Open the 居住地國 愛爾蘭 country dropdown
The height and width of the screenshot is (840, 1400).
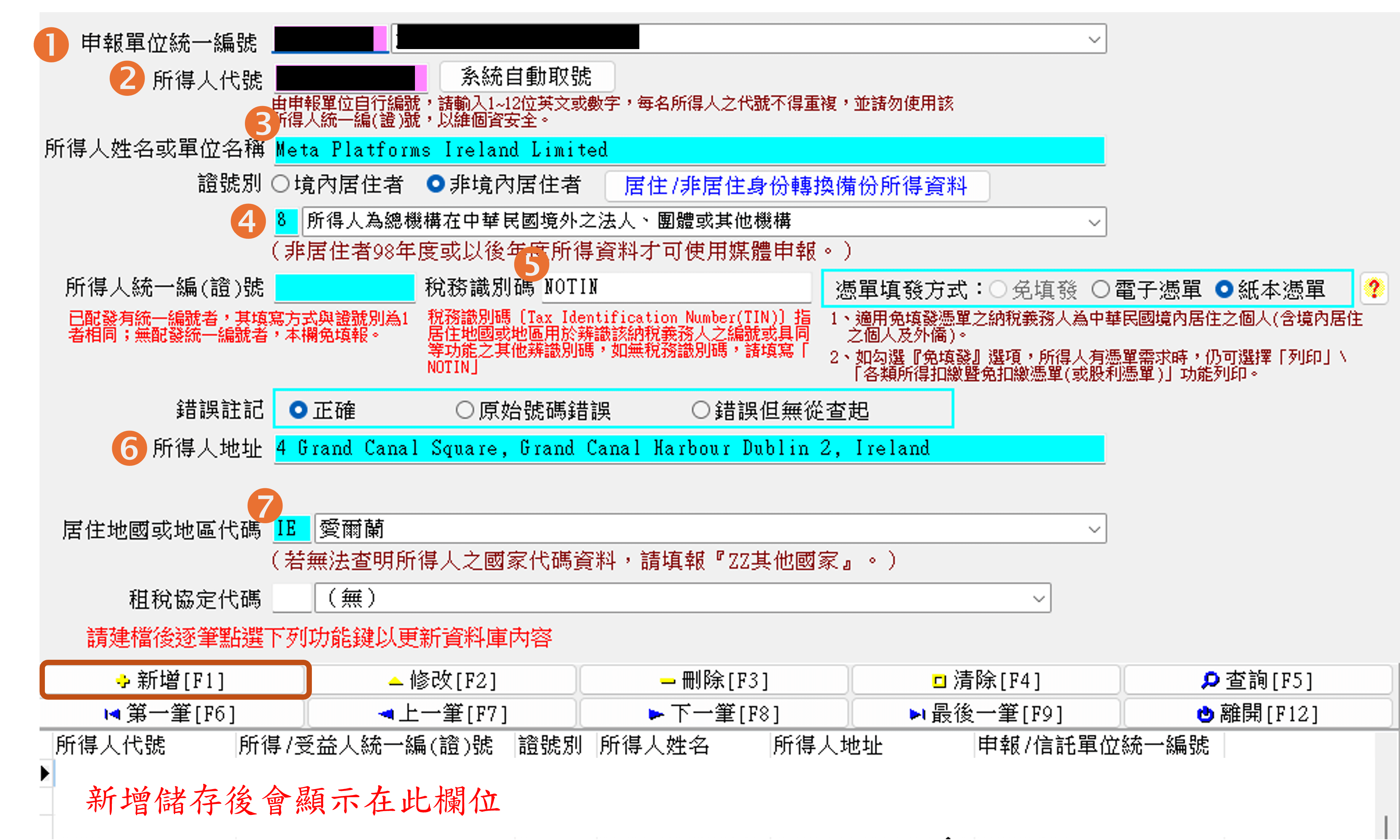pyautogui.click(x=1094, y=529)
